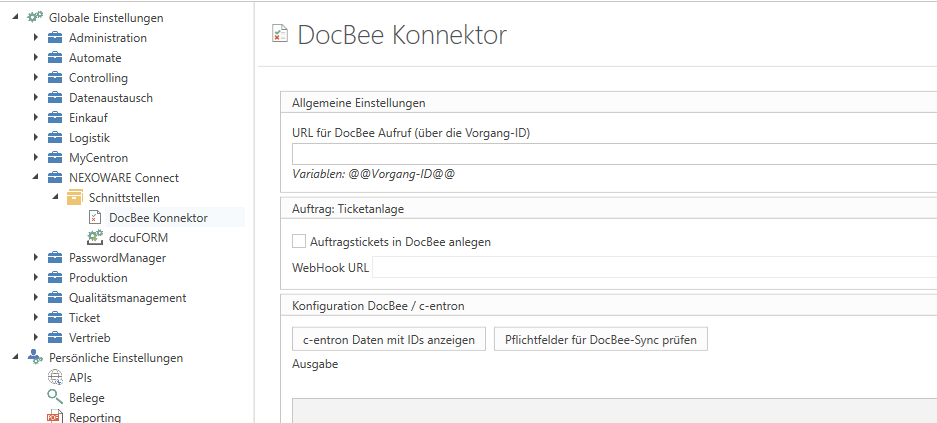
Task: Click the Globale Einstellungen gears icon
Action: tap(35, 18)
